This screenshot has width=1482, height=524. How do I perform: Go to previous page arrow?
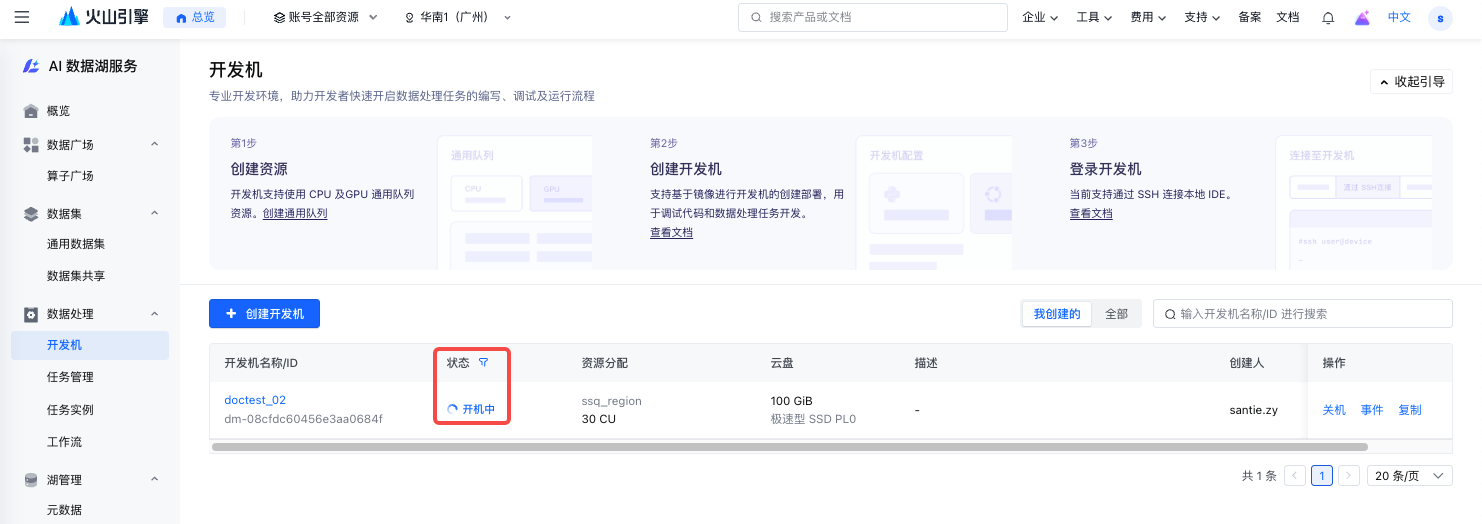pos(1295,476)
